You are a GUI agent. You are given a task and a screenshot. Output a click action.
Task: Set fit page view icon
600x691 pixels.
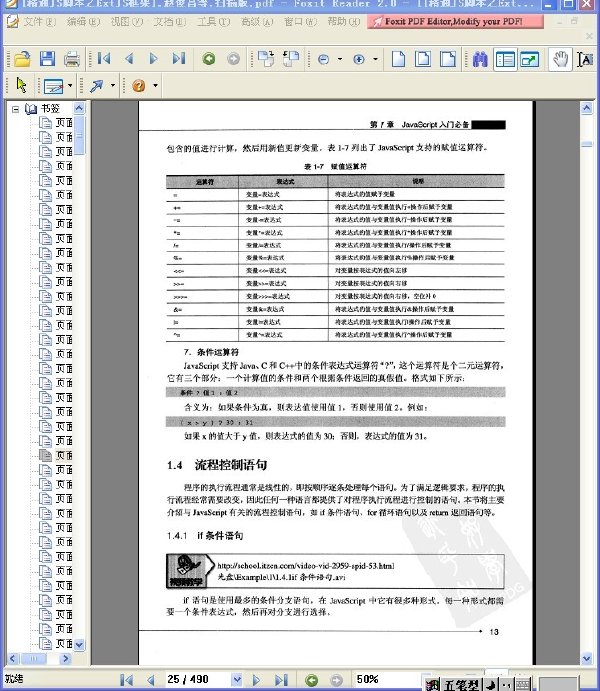[x=423, y=59]
